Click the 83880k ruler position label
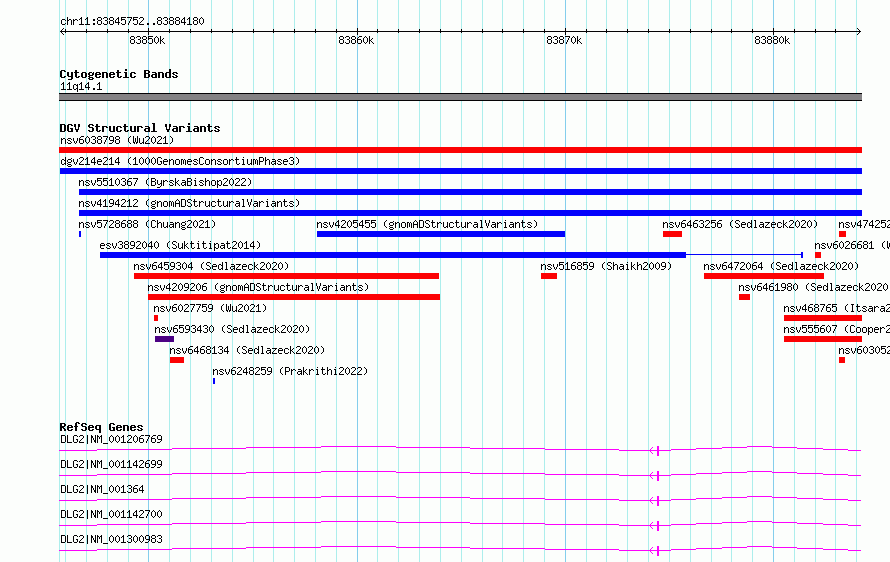Image resolution: width=890 pixels, height=562 pixels. 772,40
